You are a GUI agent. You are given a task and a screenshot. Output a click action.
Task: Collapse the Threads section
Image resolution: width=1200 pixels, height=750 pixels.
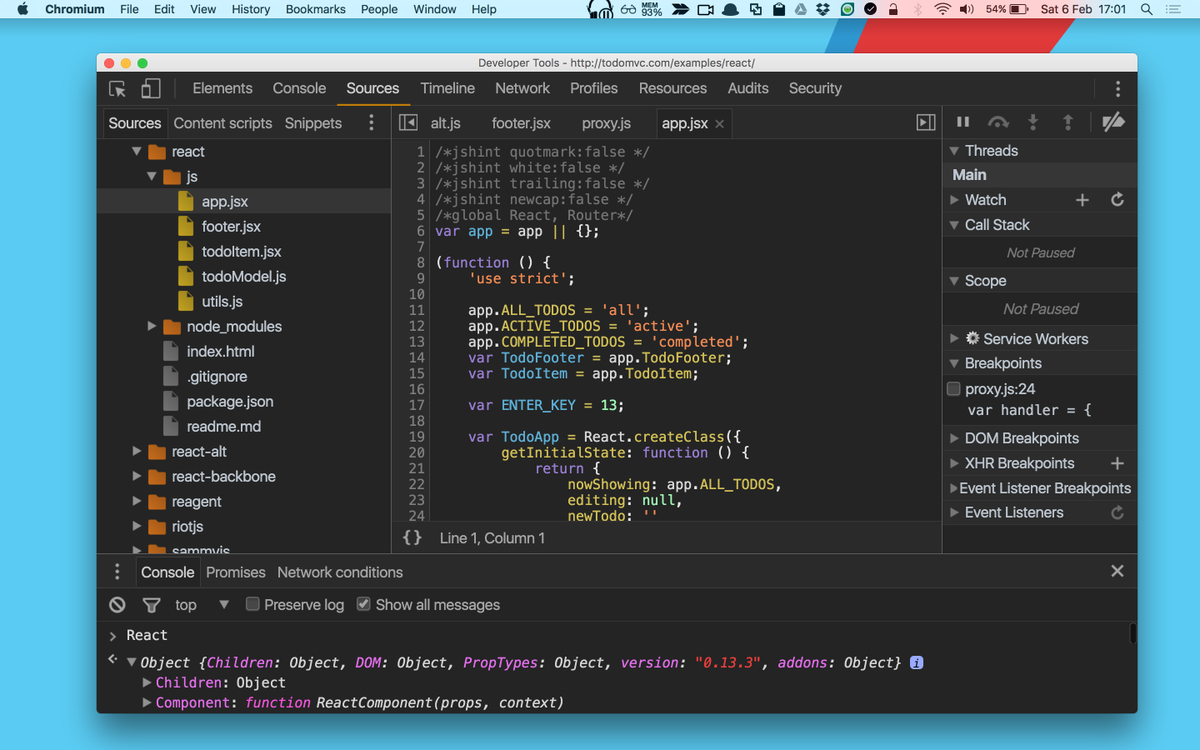coord(954,151)
